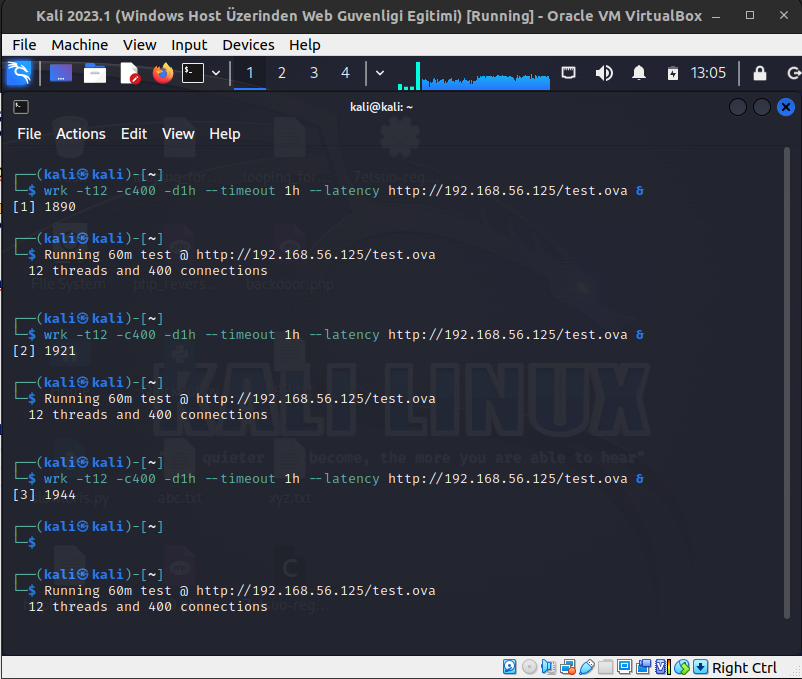The width and height of the screenshot is (802, 679).
Task: Click the network adapters status icon
Action: 568,667
